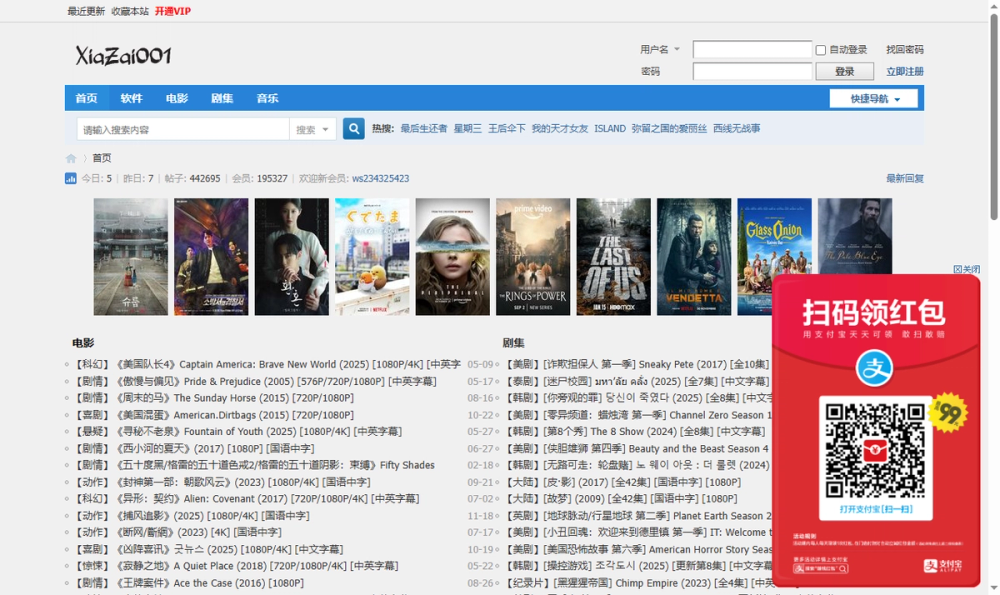Image resolution: width=1000 pixels, height=595 pixels.
Task: Open the hot search 我的天才女友
Action: click(560, 128)
